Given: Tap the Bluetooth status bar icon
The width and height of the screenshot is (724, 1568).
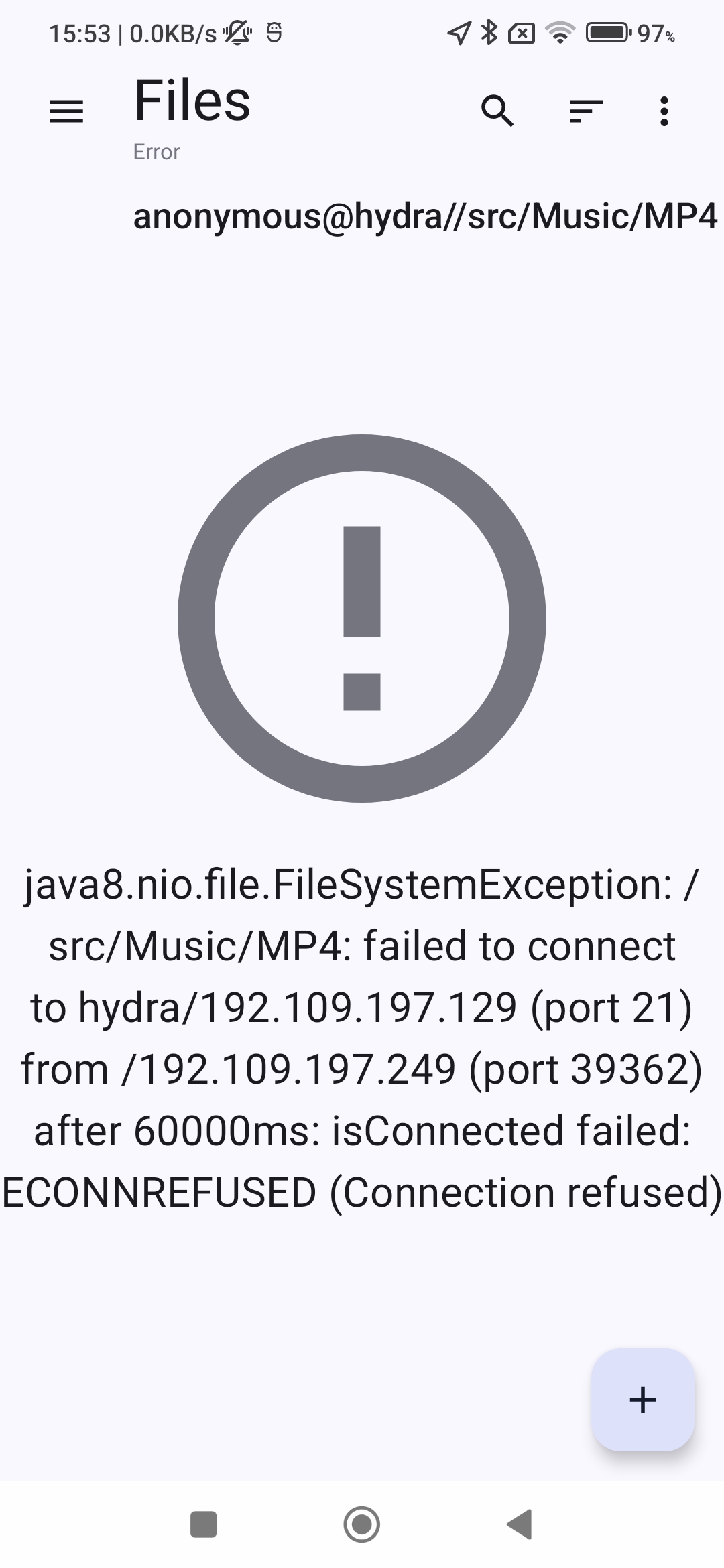Looking at the screenshot, I should [490, 32].
